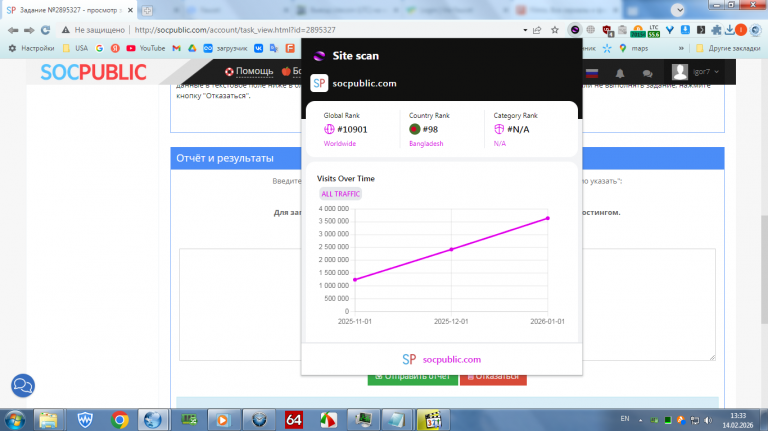Click the green Отправить отчет button
The width and height of the screenshot is (768, 431).
412,378
